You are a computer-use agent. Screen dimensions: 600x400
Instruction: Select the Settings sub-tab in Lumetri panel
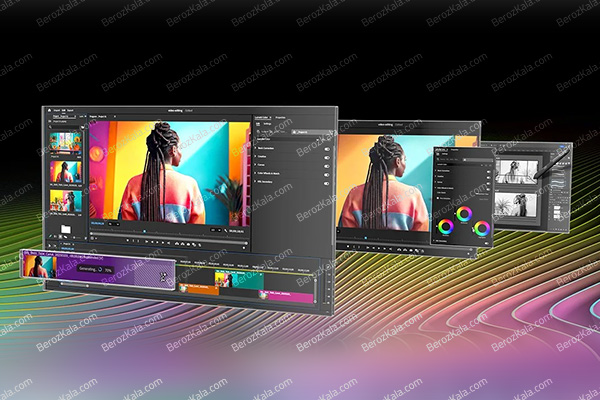(x=267, y=124)
